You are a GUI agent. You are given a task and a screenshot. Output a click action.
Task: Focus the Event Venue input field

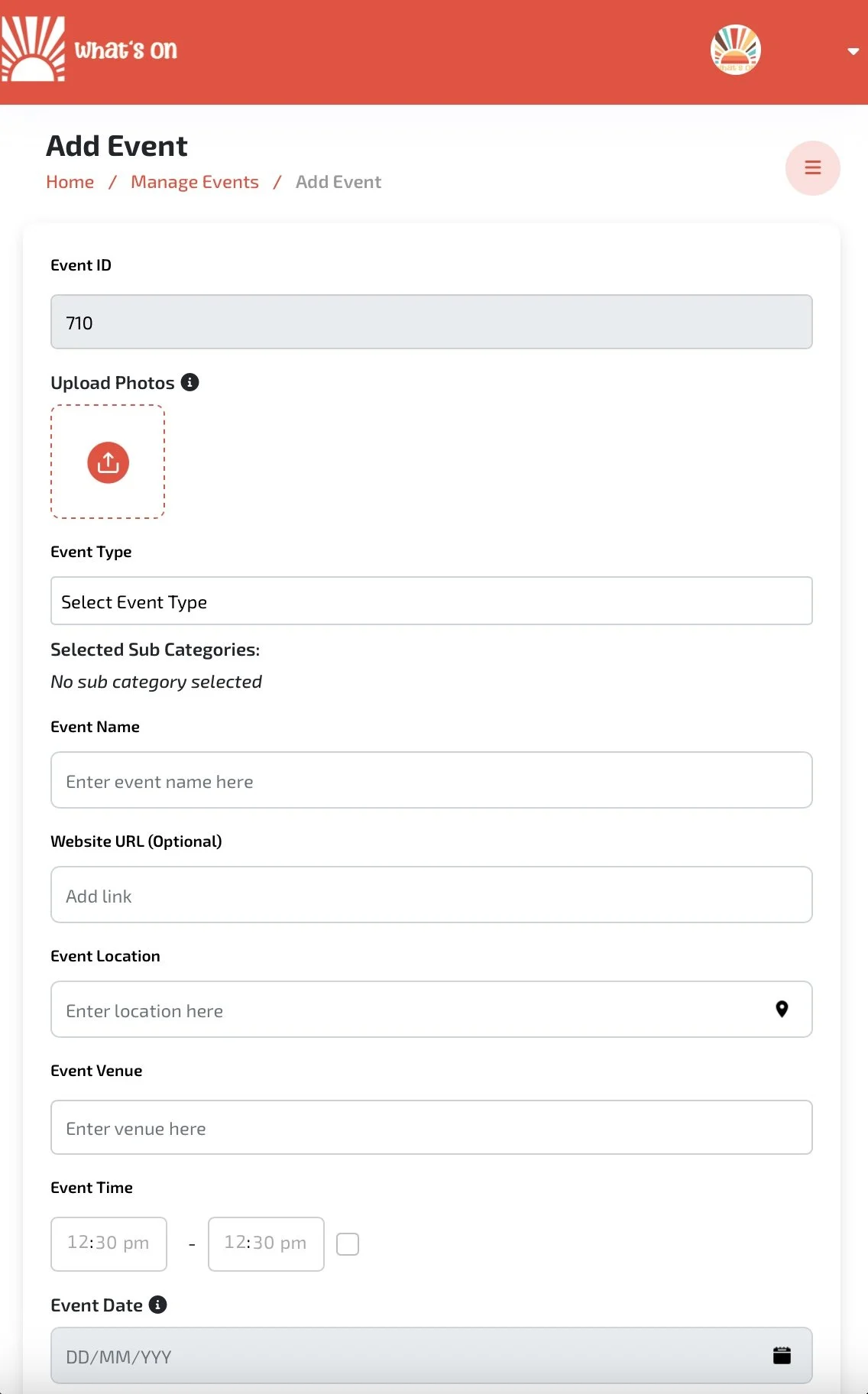[431, 1127]
